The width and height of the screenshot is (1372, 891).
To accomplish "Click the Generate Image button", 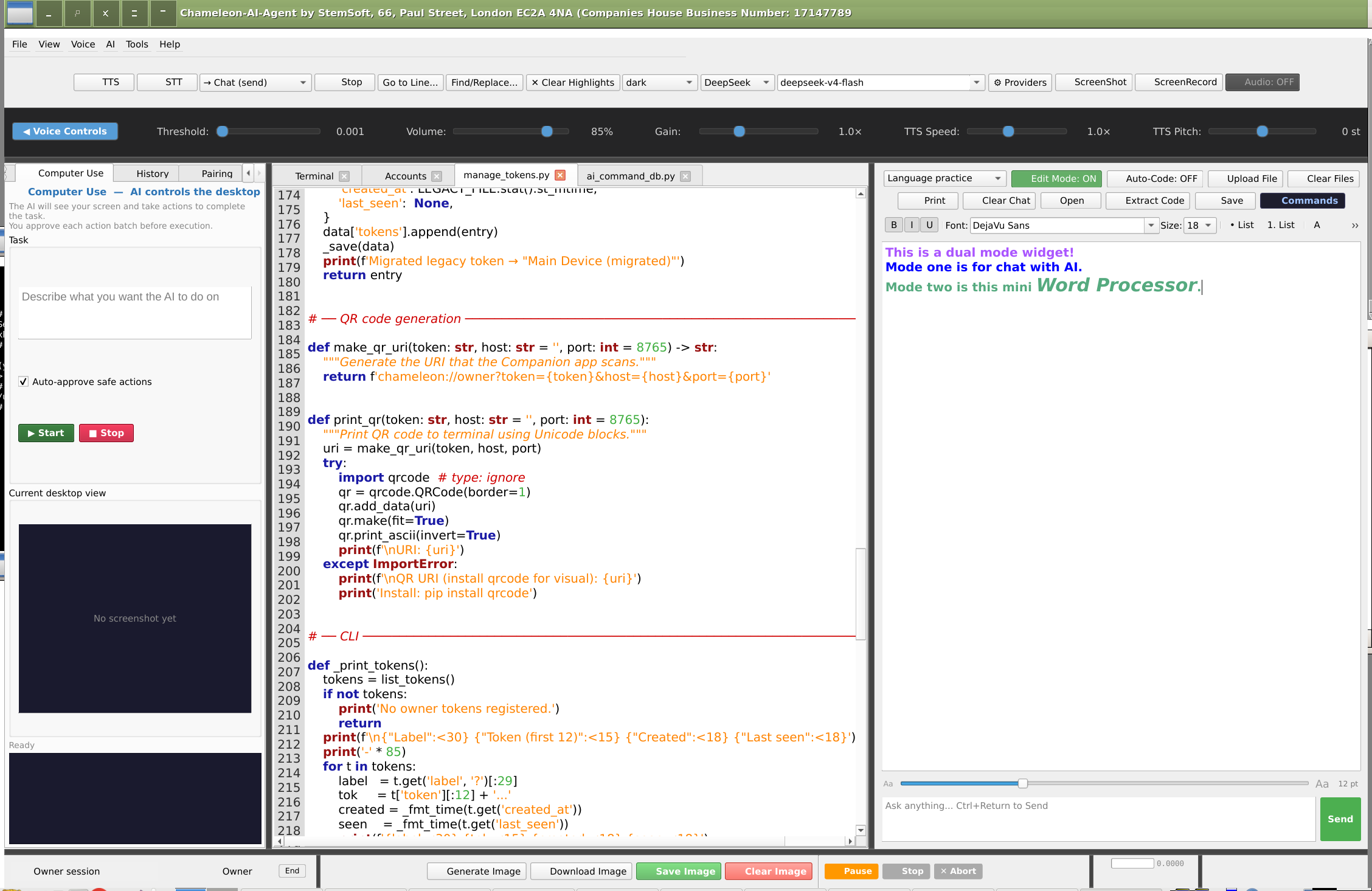I will tap(477, 871).
